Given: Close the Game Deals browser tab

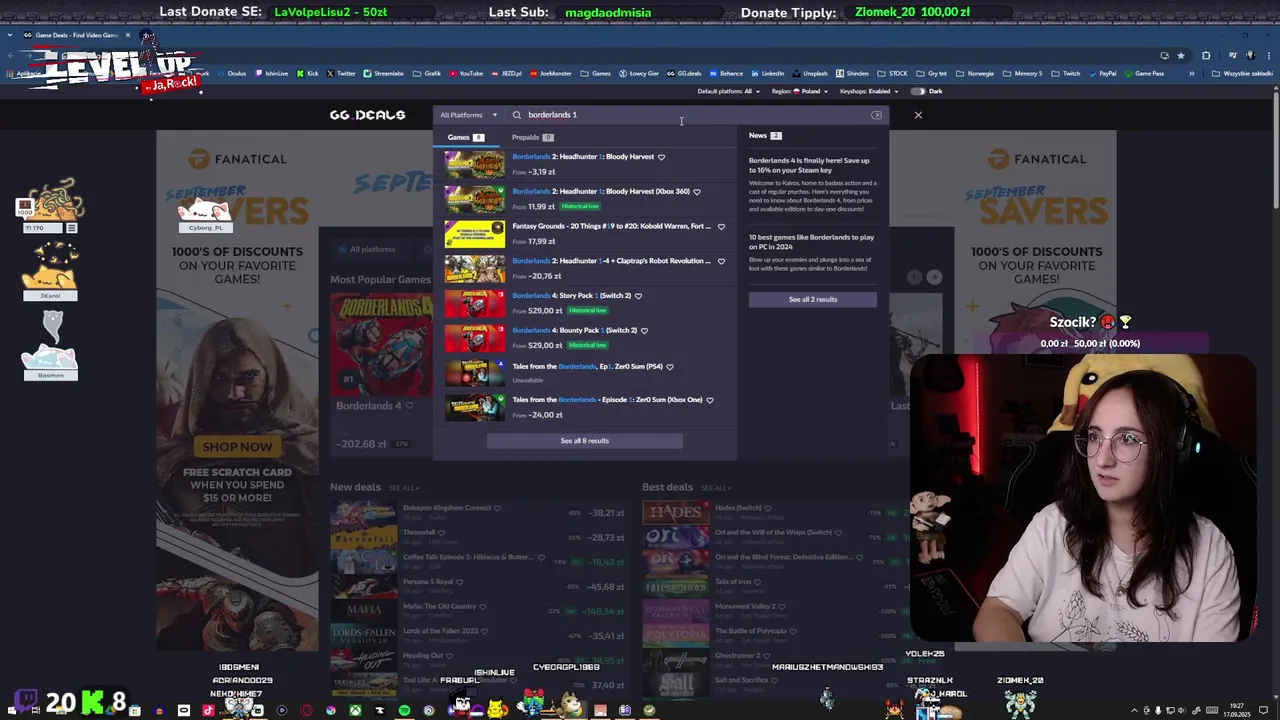Looking at the screenshot, I should [x=127, y=35].
